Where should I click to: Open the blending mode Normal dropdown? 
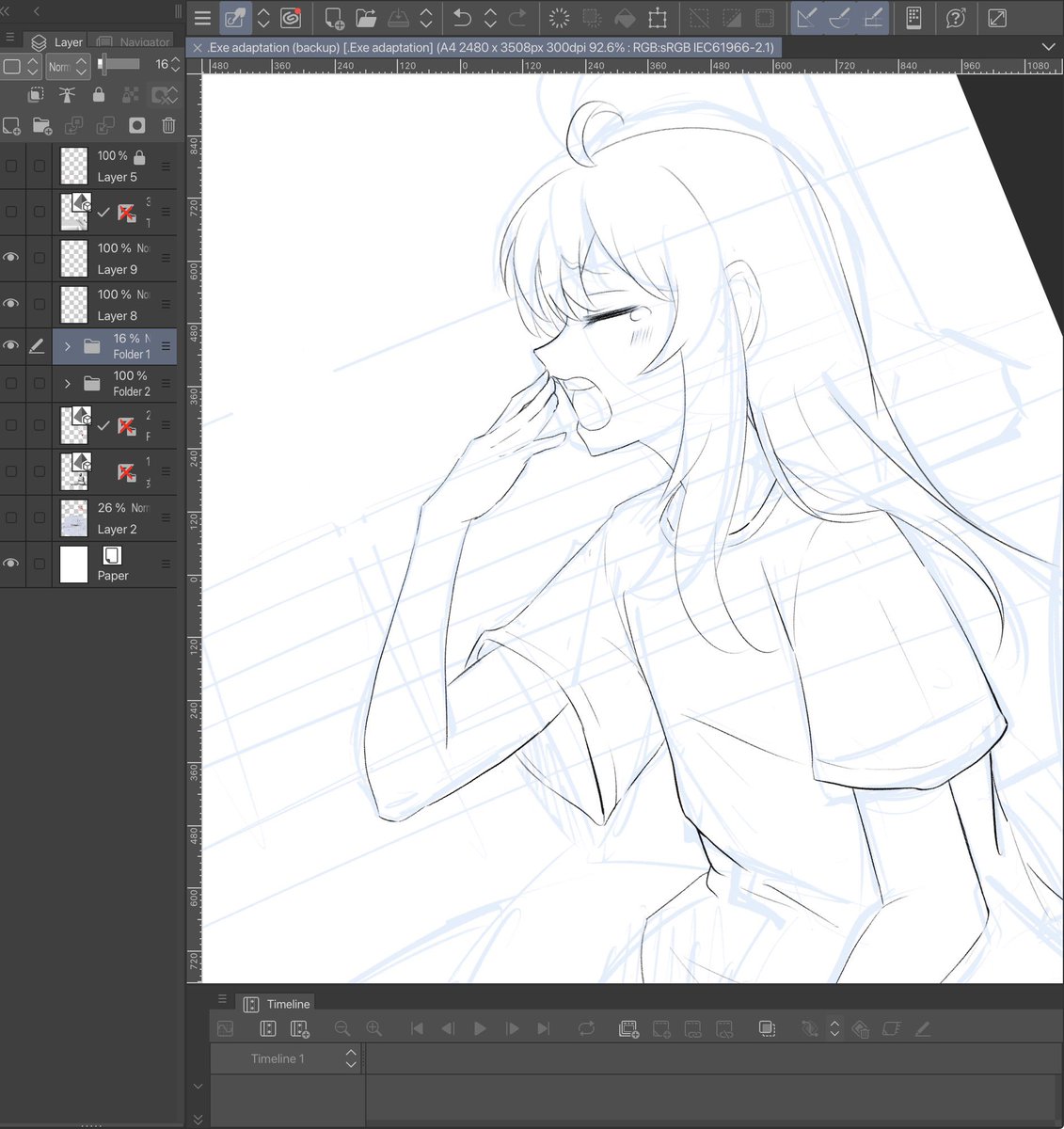(x=68, y=67)
